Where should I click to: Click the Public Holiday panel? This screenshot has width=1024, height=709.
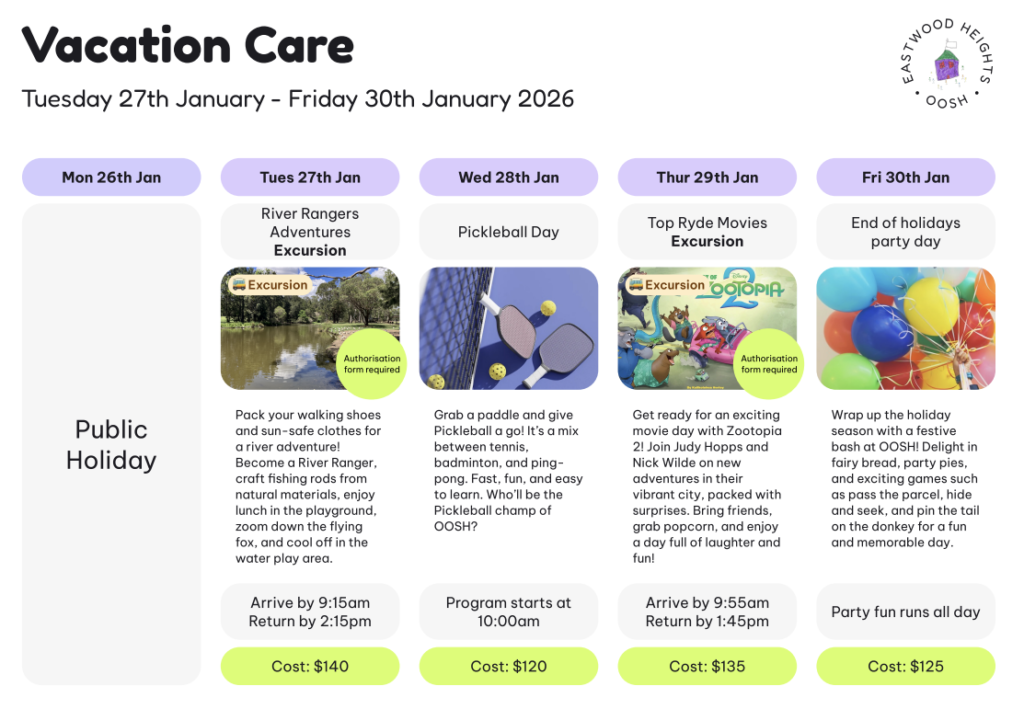point(111,444)
